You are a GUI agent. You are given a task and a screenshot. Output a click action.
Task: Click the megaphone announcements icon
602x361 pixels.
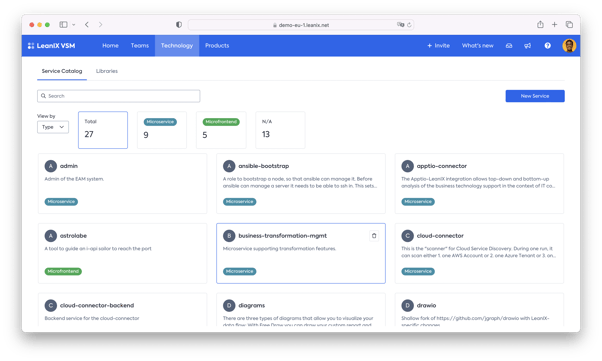point(528,46)
